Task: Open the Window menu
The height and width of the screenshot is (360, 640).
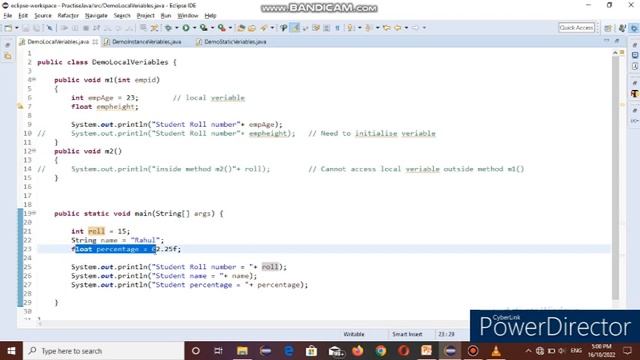Action: tap(188, 16)
